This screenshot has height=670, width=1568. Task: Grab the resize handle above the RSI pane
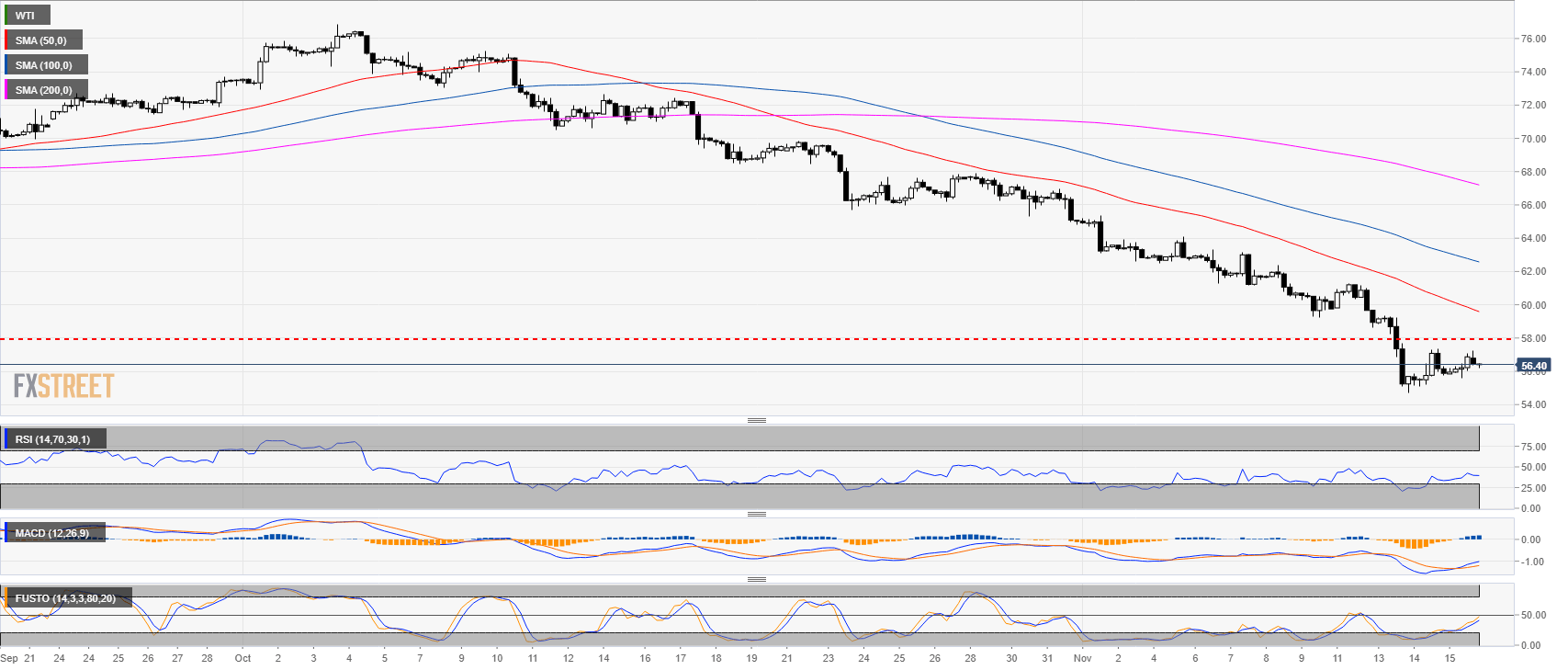click(x=756, y=420)
